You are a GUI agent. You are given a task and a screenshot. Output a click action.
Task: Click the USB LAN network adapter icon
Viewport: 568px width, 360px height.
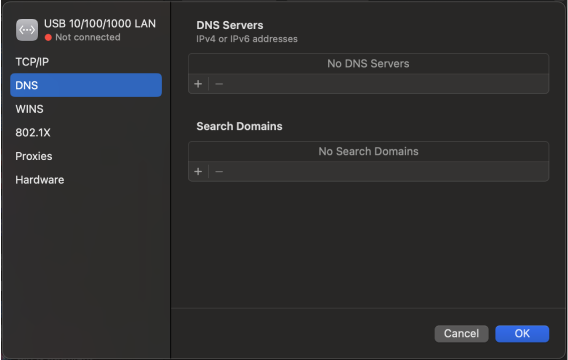pos(27,30)
